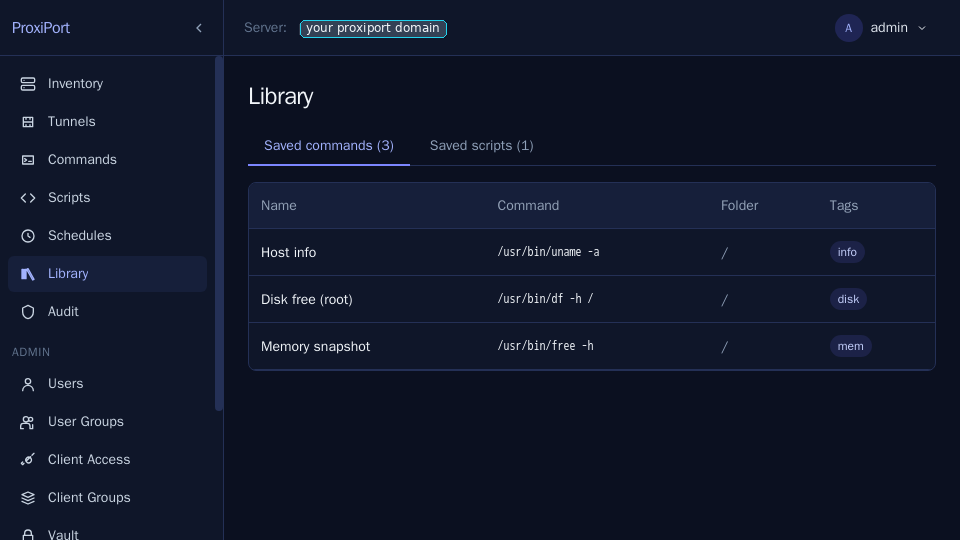Image resolution: width=960 pixels, height=540 pixels.
Task: Switch to Saved commands (3) tab
Action: (x=329, y=146)
